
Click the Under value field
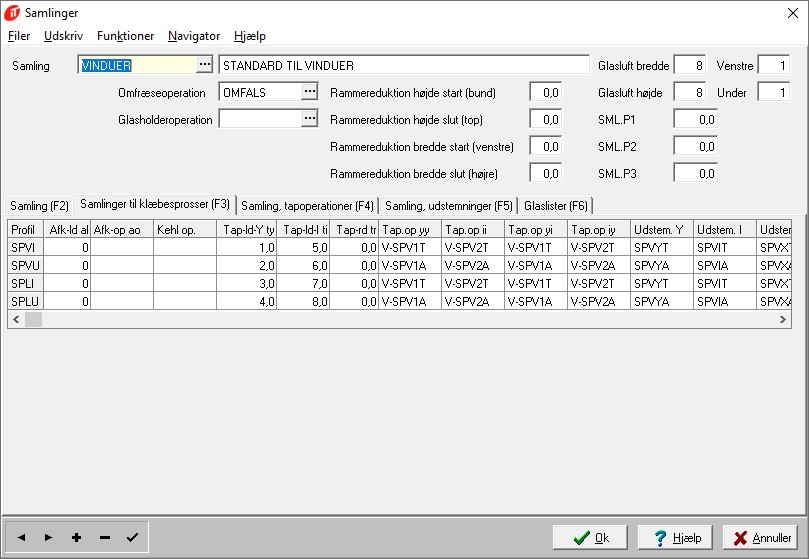coord(773,92)
